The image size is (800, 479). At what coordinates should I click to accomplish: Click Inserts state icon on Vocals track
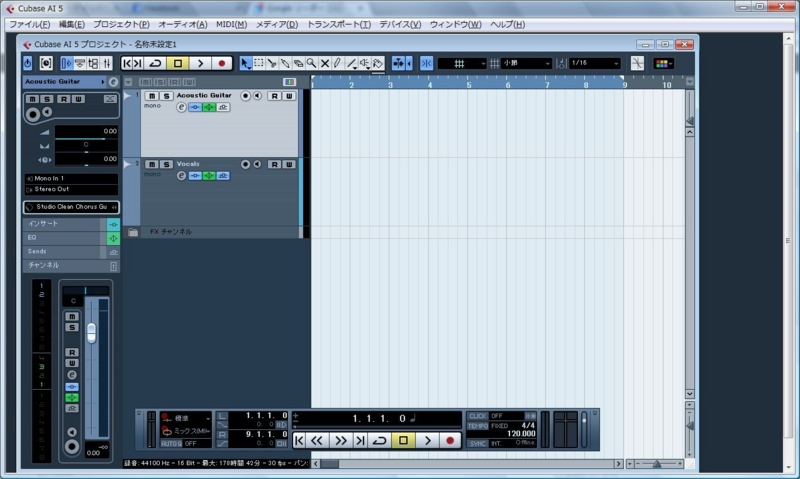195,175
